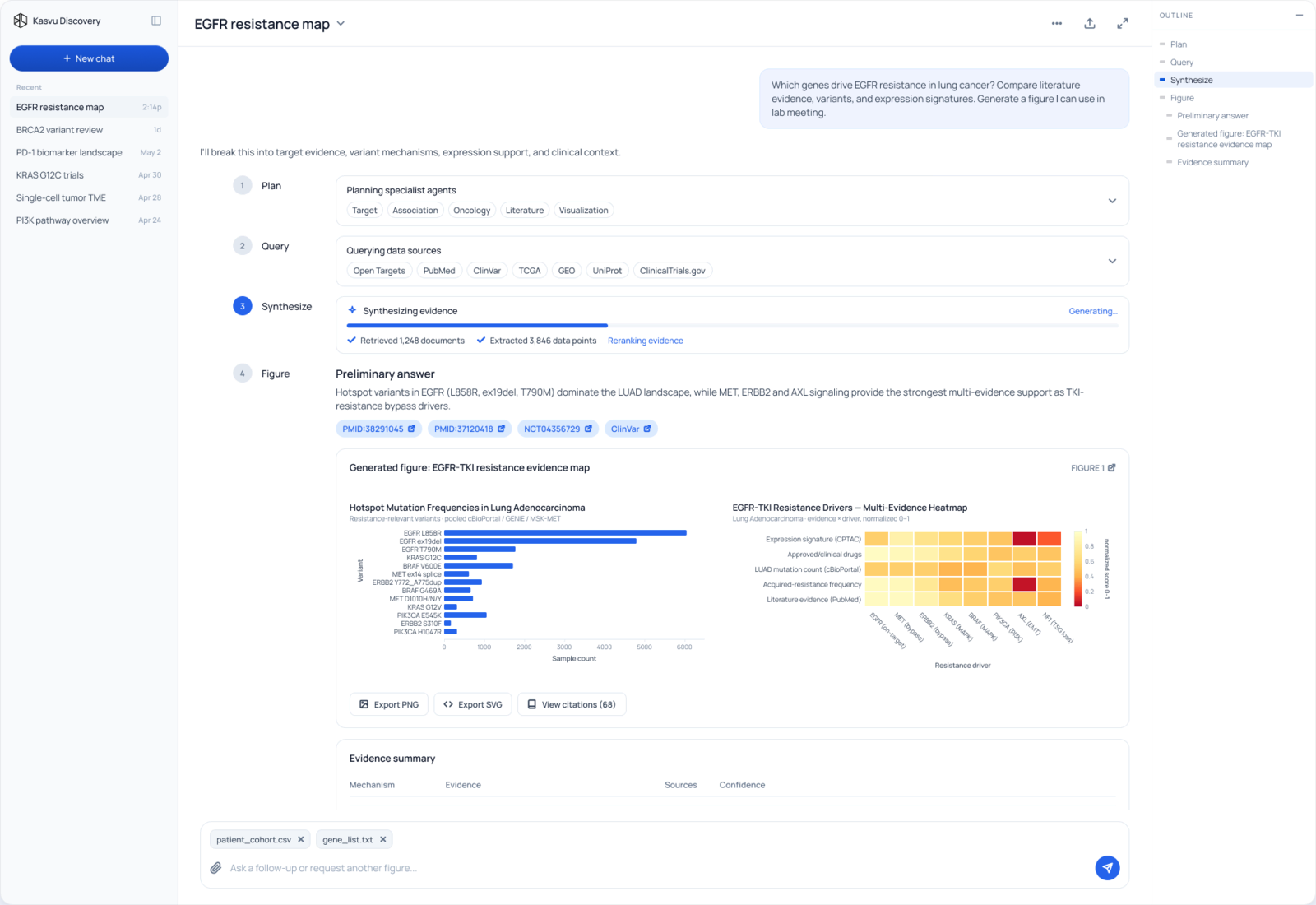The image size is (1316, 905).
Task: Open the more options ellipsis icon
Action: coord(1057,24)
